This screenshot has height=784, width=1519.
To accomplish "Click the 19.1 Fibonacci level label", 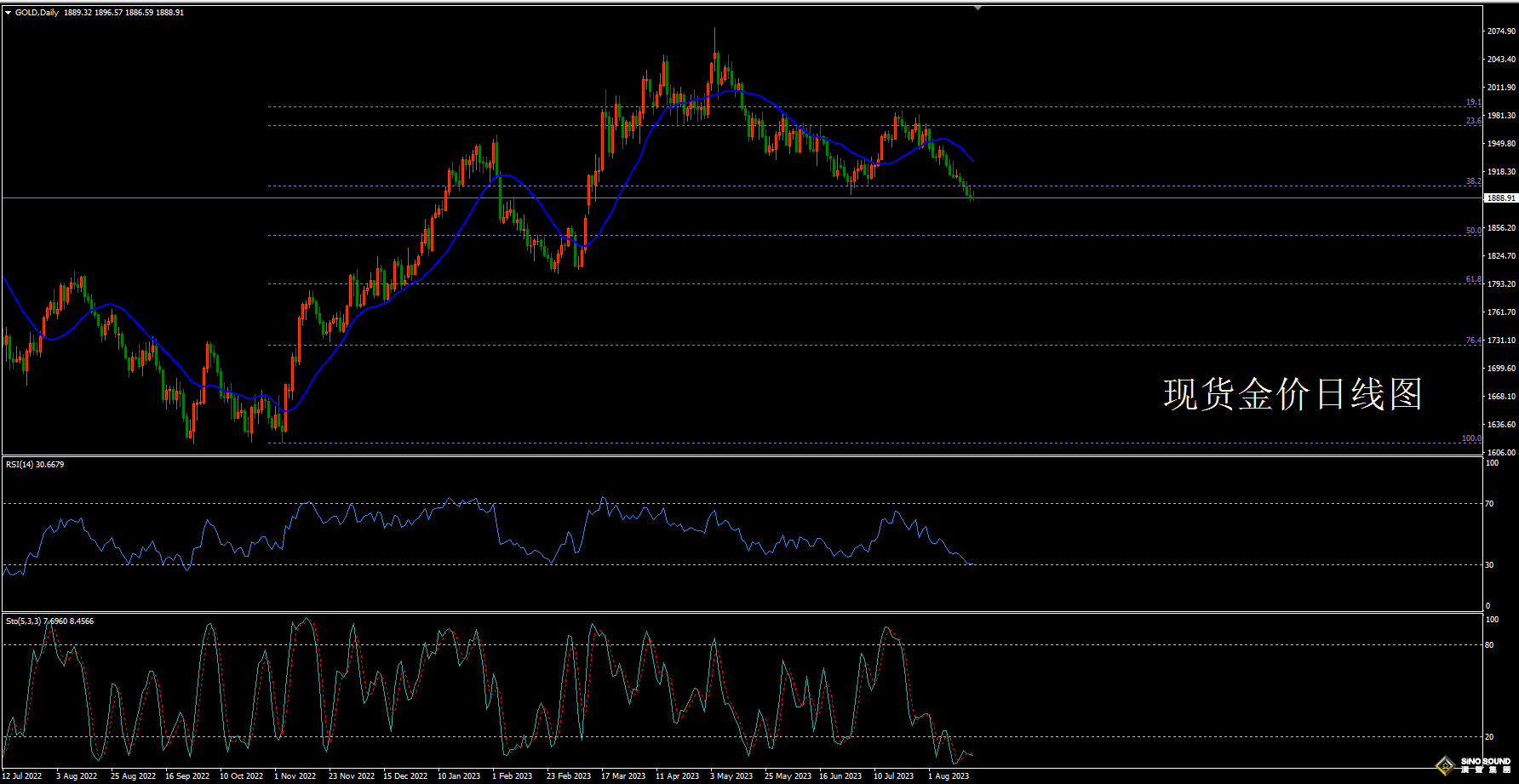I will (x=1473, y=102).
